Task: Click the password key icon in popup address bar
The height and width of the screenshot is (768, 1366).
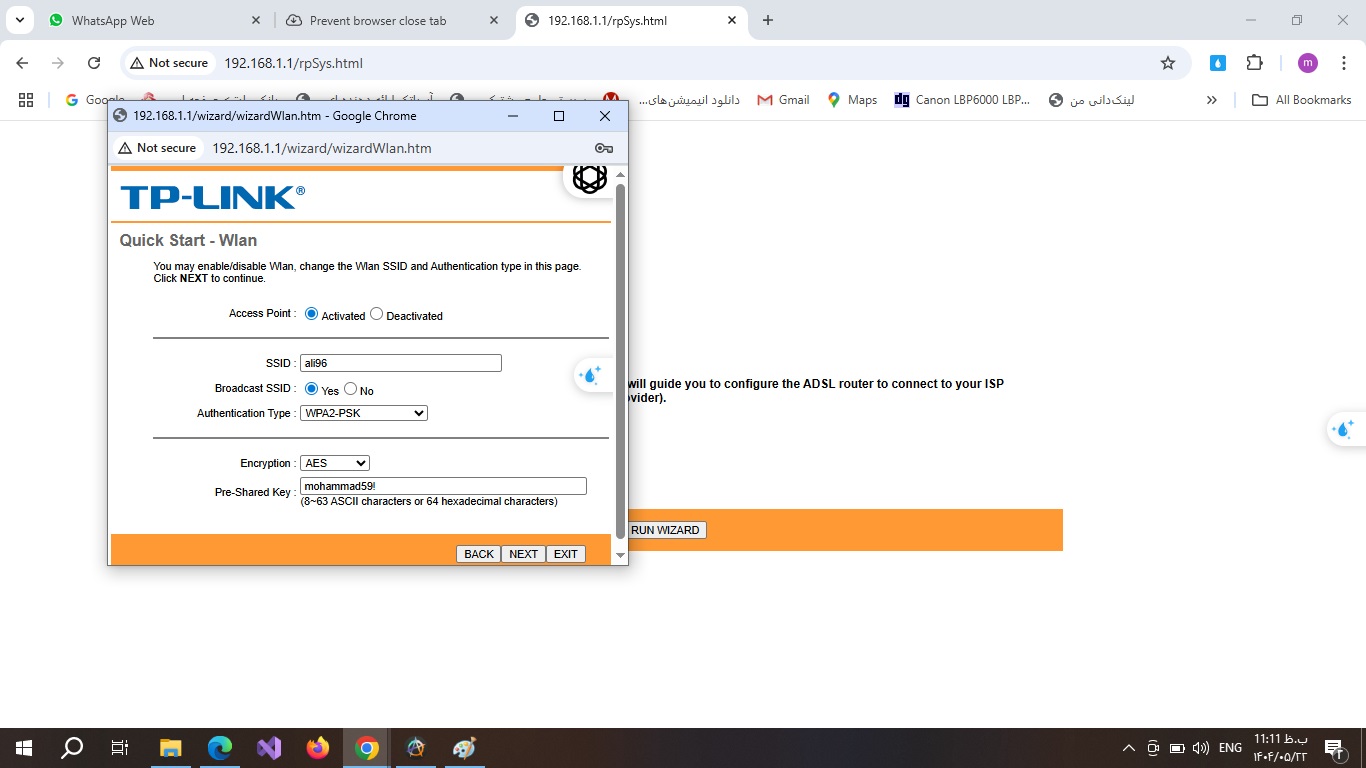Action: click(603, 148)
